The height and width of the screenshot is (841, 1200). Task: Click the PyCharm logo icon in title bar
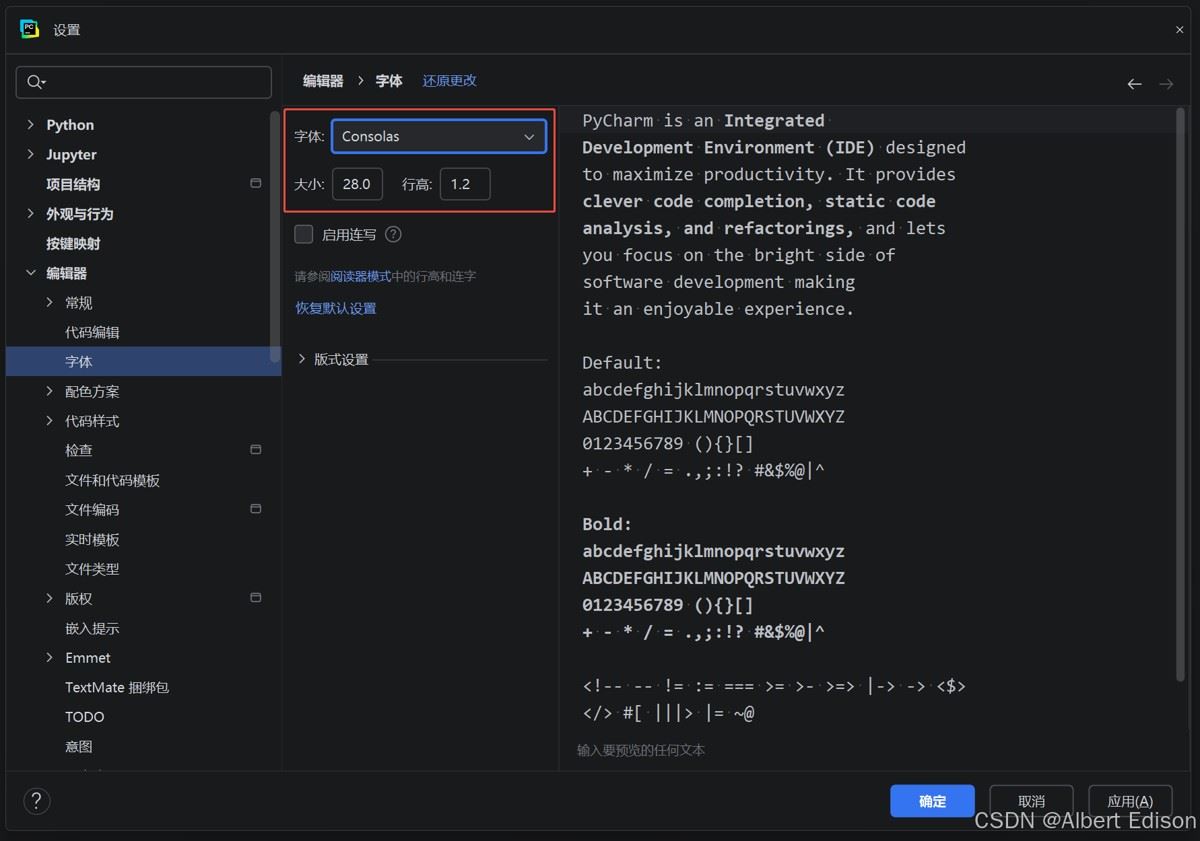pyautogui.click(x=29, y=29)
